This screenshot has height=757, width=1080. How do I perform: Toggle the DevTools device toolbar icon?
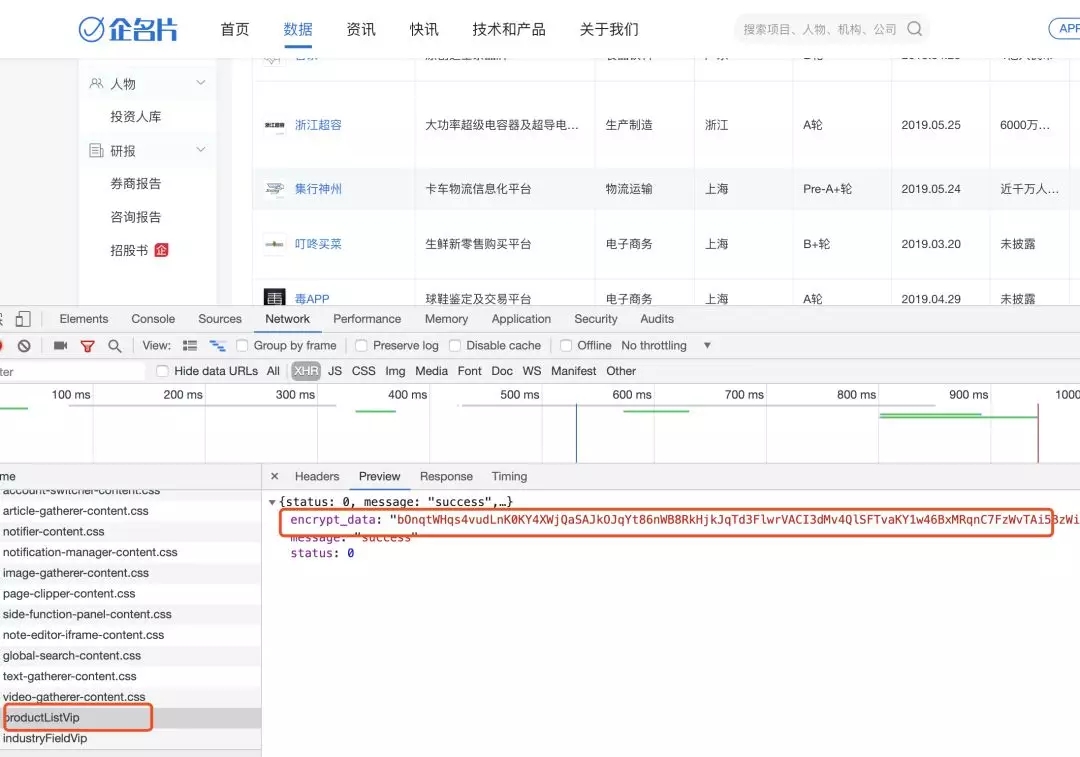point(23,319)
